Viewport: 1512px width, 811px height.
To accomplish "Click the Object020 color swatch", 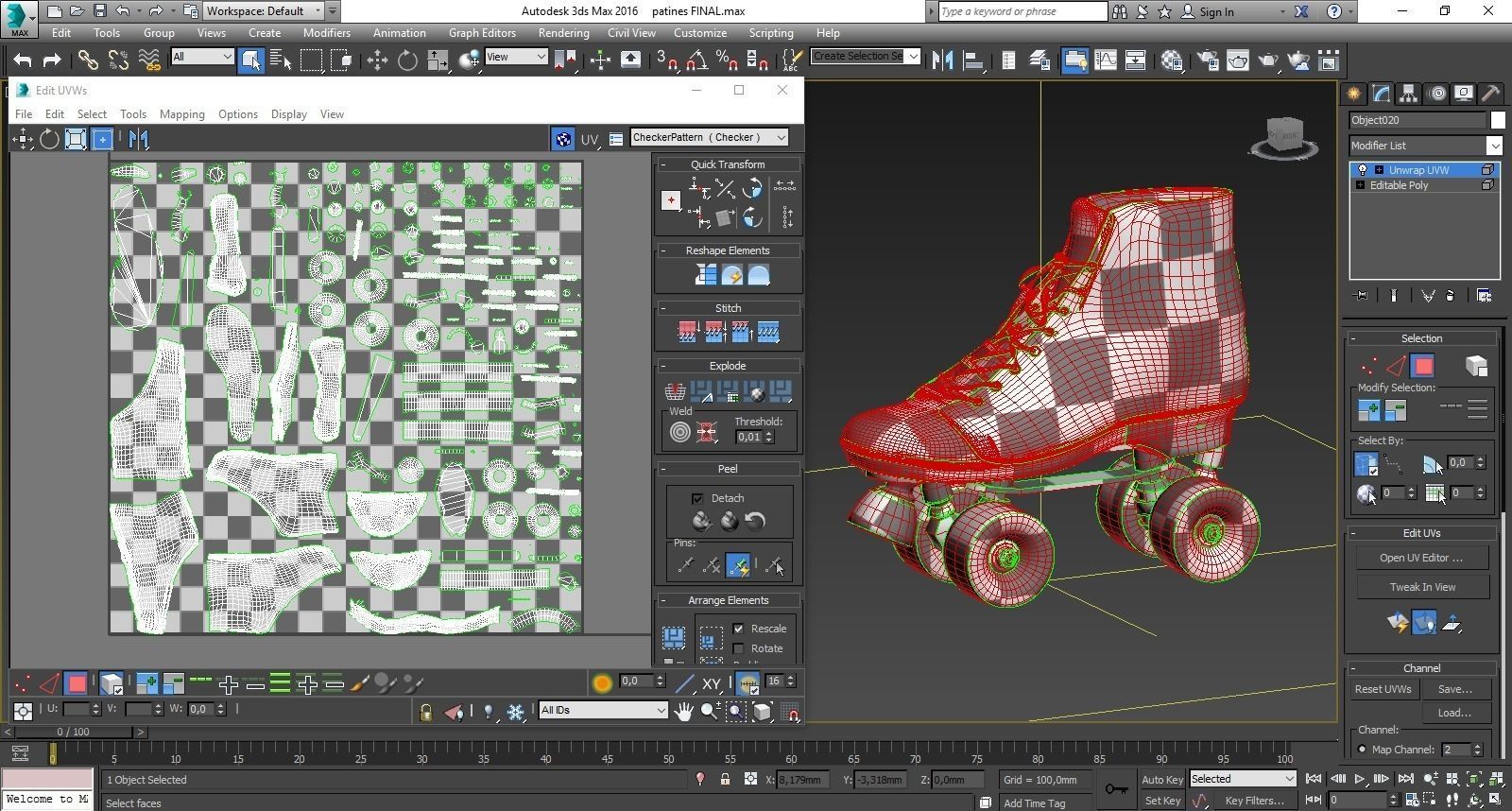I will [1497, 120].
